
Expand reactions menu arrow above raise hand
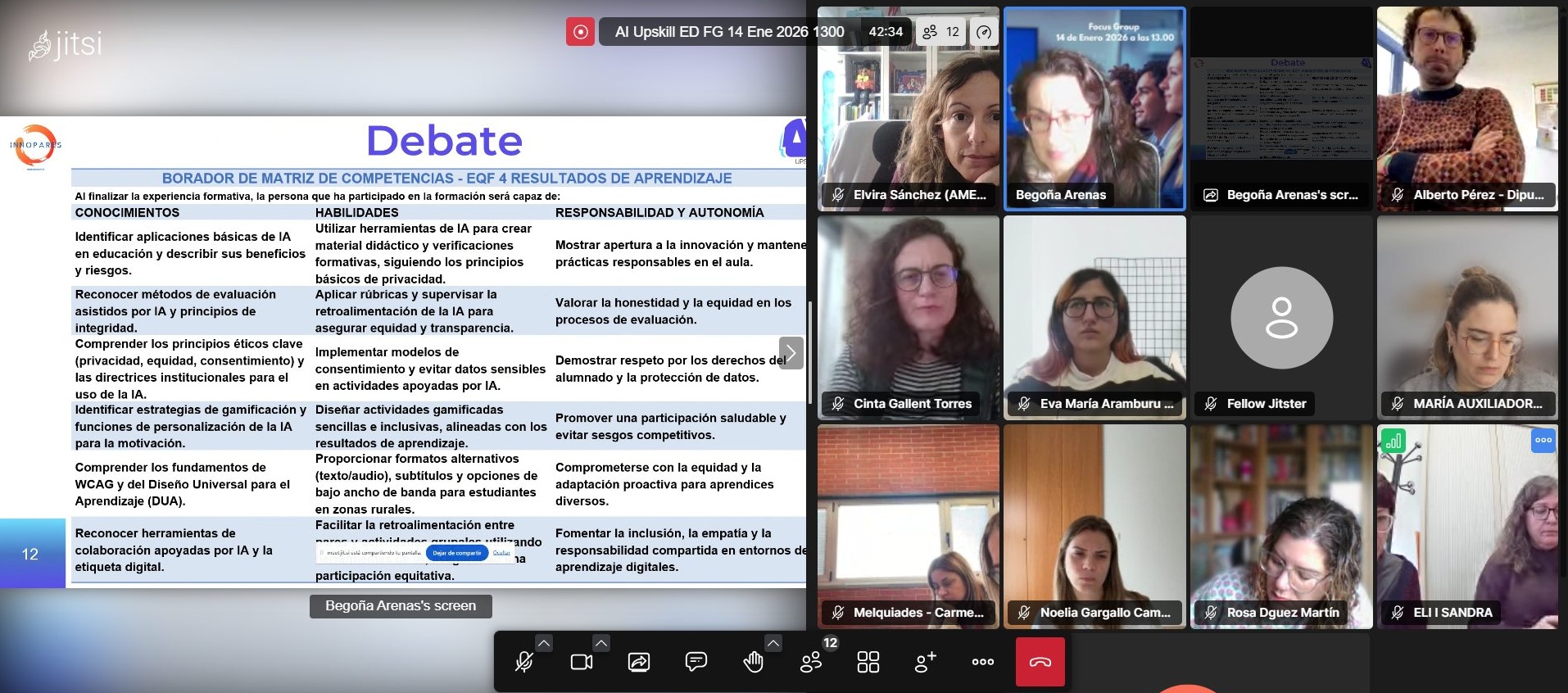[773, 643]
